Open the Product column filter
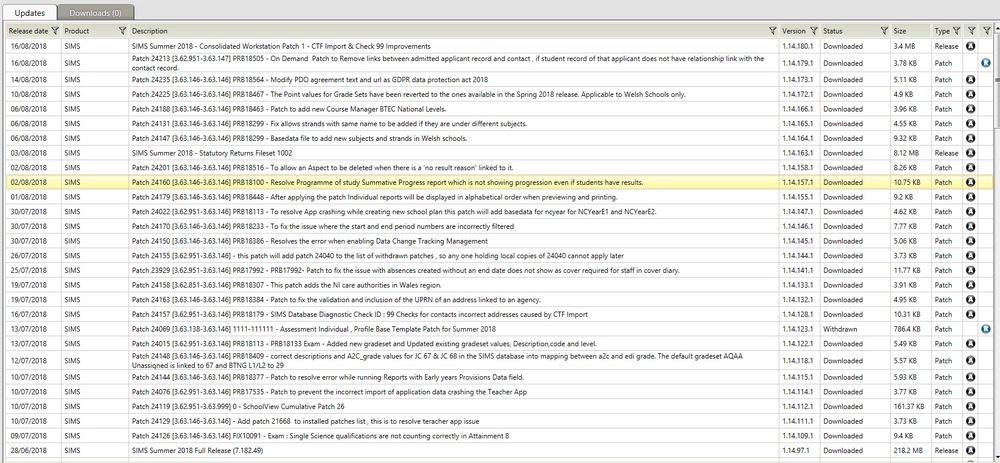Screen dimensions: 1000x463 (122, 31)
